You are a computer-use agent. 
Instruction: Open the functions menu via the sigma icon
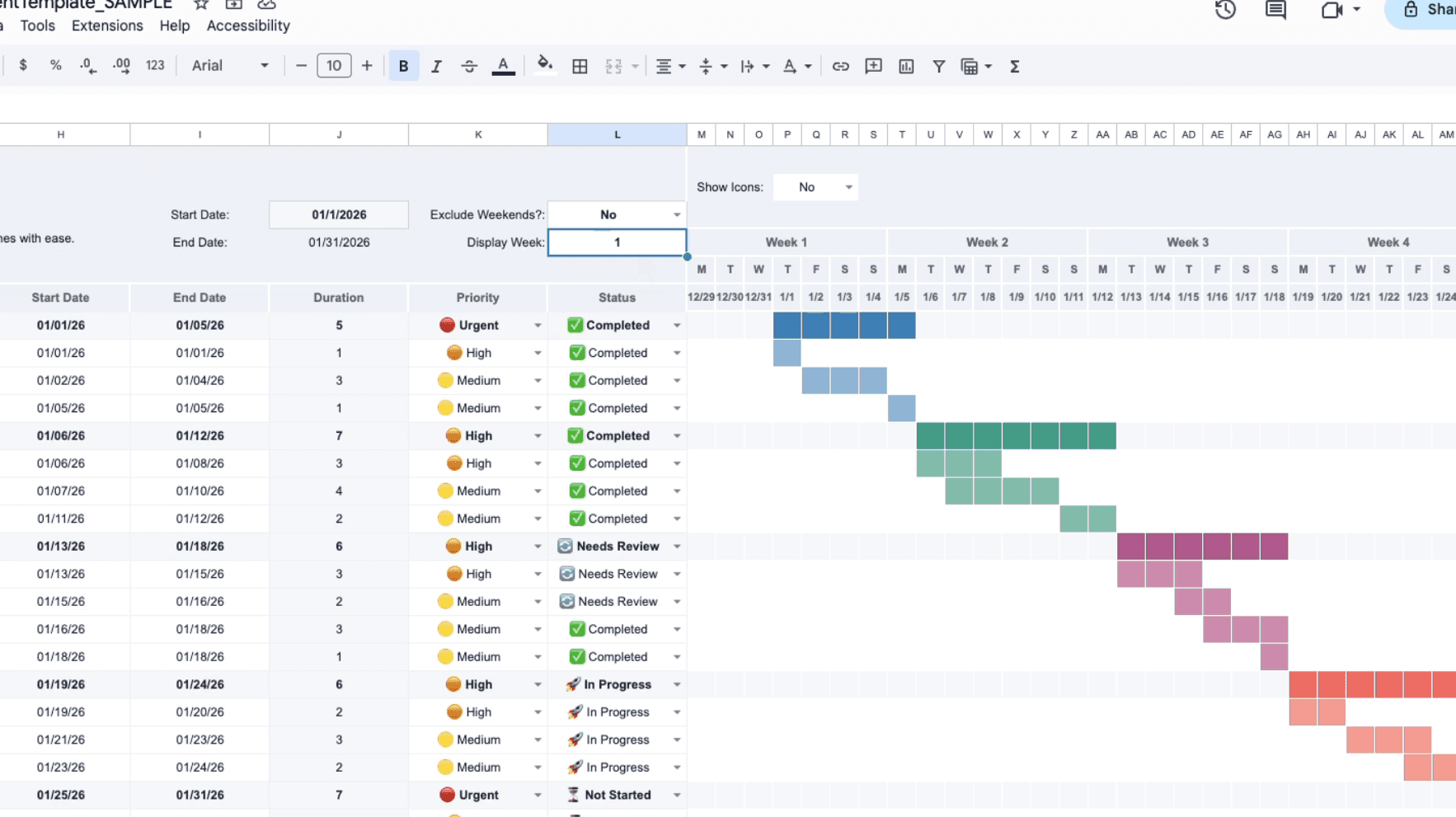[1015, 66]
